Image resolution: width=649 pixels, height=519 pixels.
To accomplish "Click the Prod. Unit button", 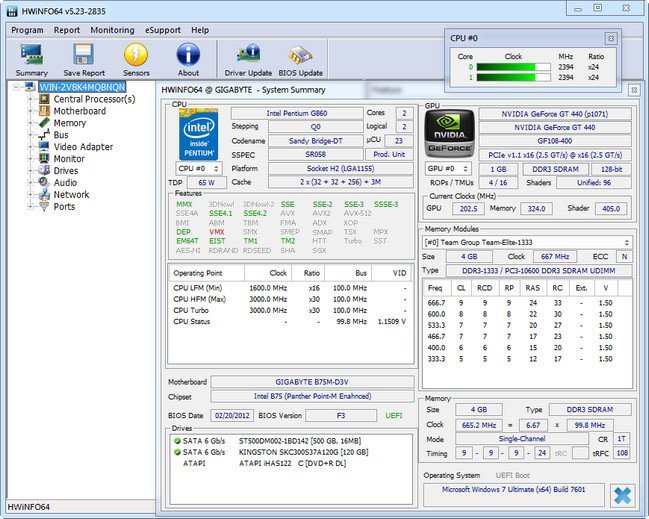I will 389,154.
